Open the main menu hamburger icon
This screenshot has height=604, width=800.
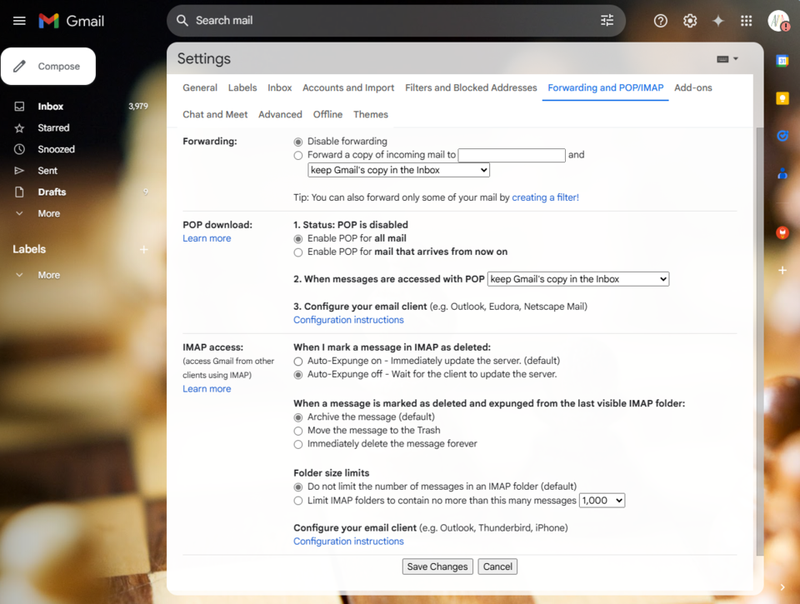point(19,21)
